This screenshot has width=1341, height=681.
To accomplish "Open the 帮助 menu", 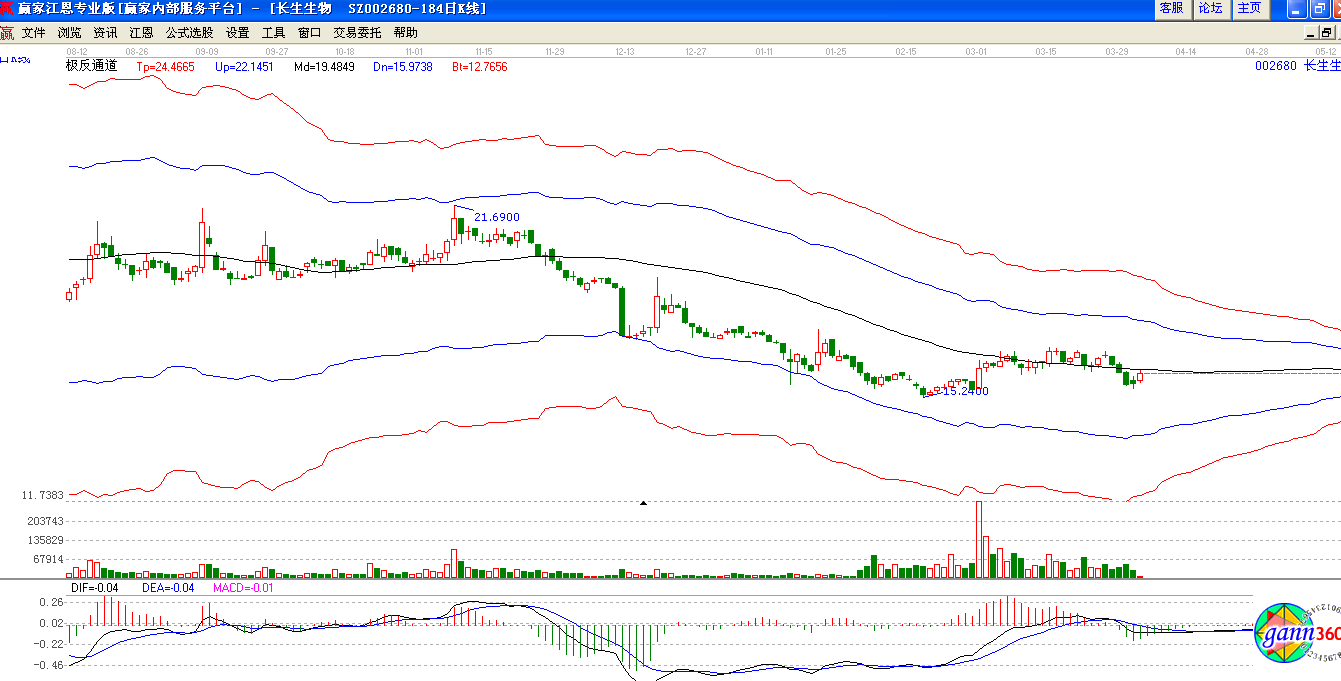I will [x=406, y=33].
